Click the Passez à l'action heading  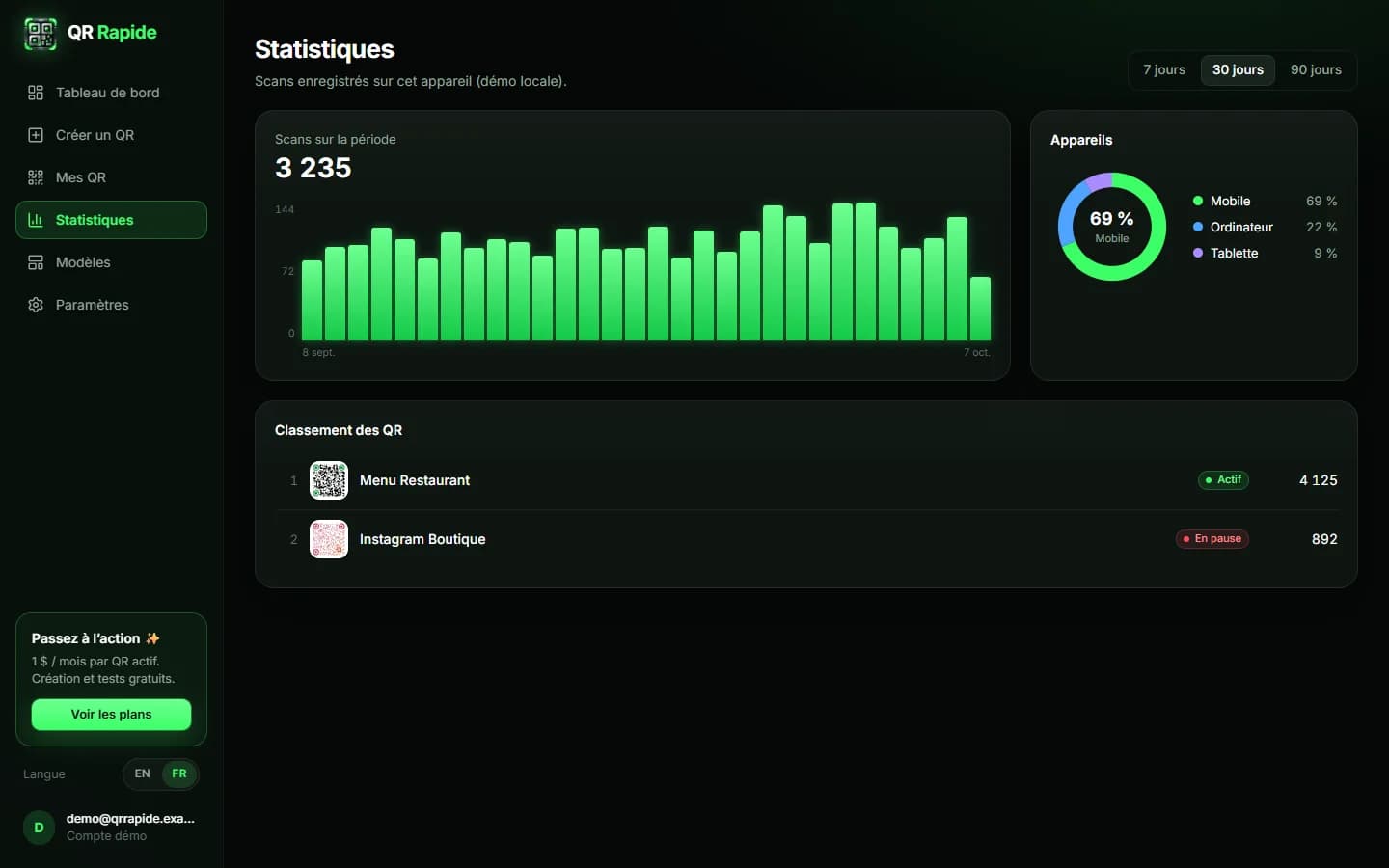click(95, 638)
